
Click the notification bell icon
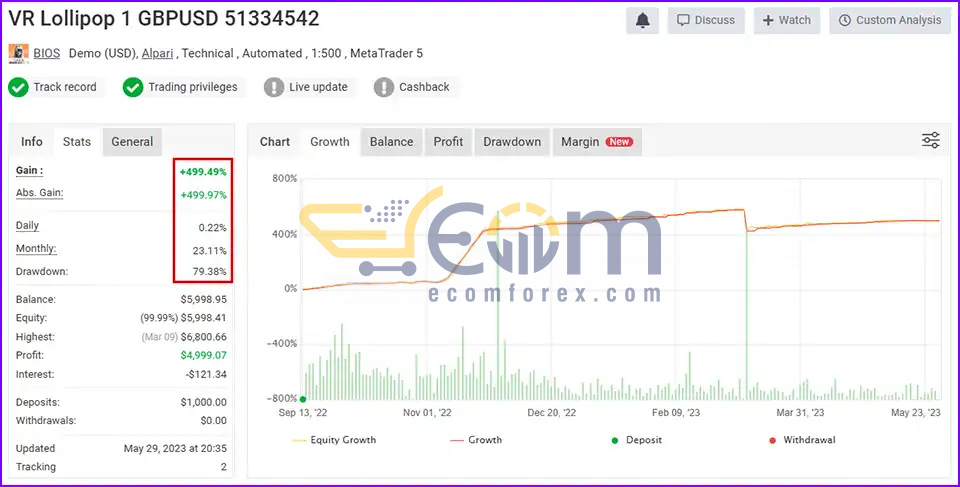pos(642,20)
